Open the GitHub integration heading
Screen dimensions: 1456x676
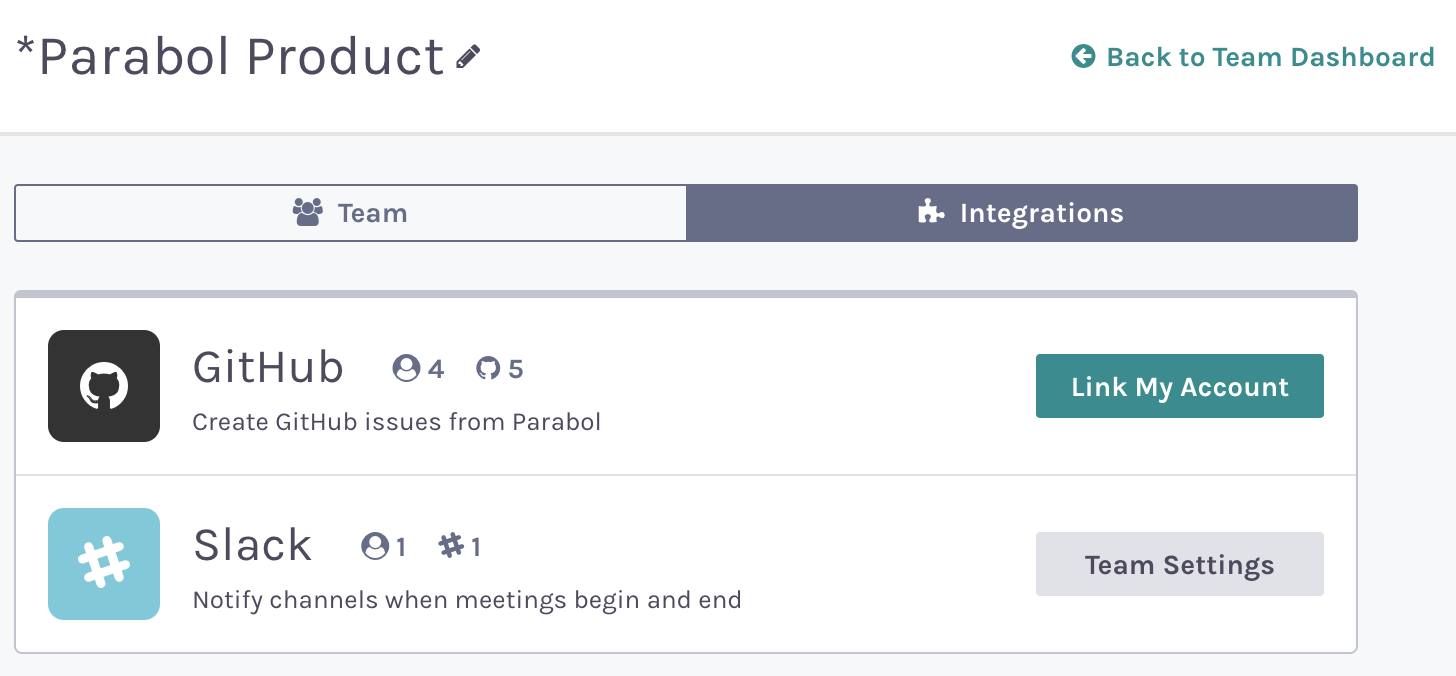coord(268,369)
